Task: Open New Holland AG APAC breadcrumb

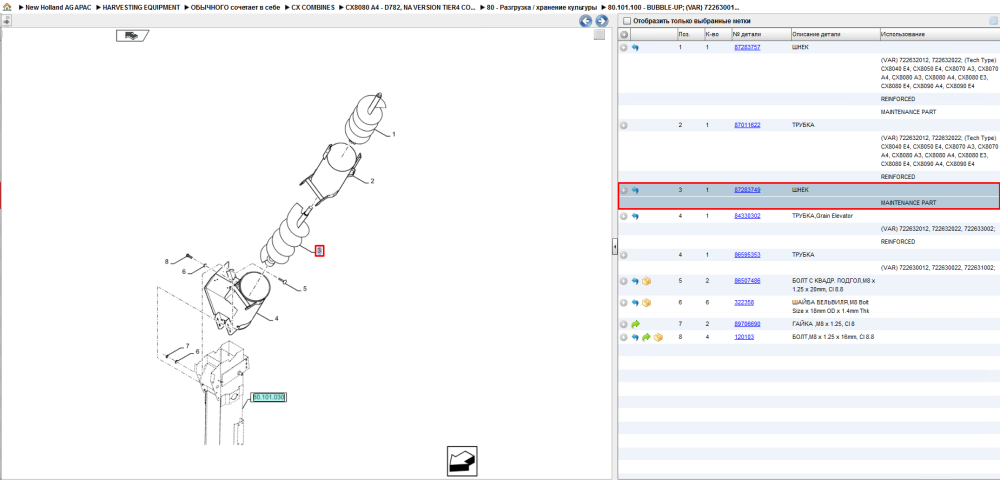Action: (x=58, y=7)
